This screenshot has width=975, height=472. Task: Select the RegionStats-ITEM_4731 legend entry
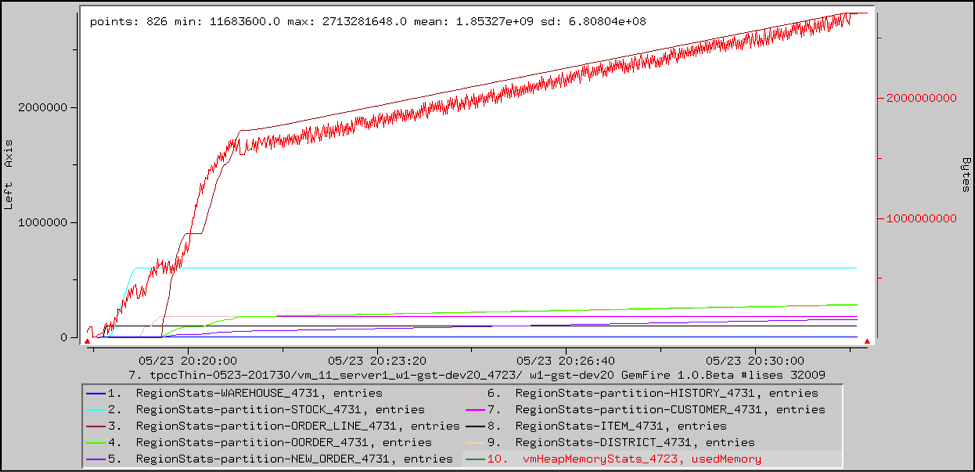tap(638, 425)
